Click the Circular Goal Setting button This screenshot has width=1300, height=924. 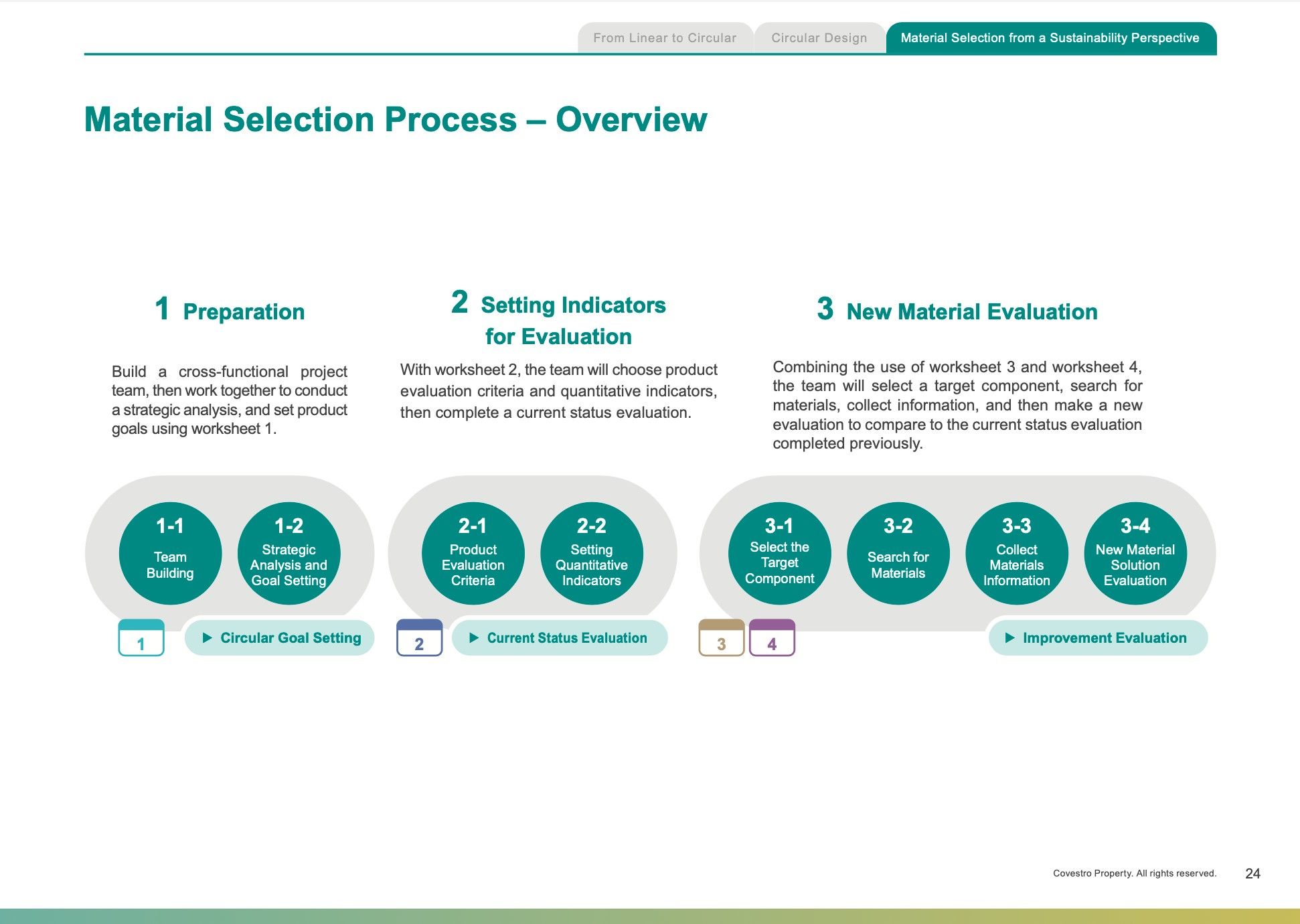click(280, 638)
